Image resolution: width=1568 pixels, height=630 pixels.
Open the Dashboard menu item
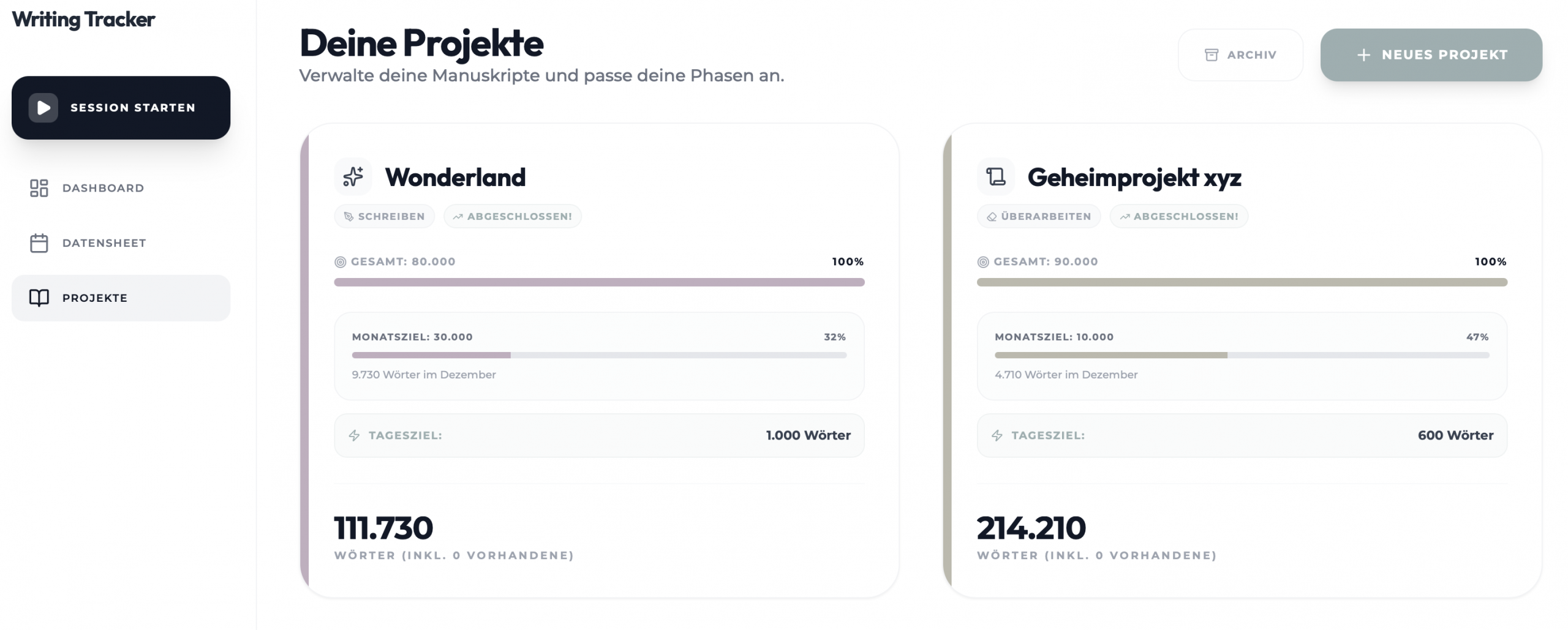(103, 188)
